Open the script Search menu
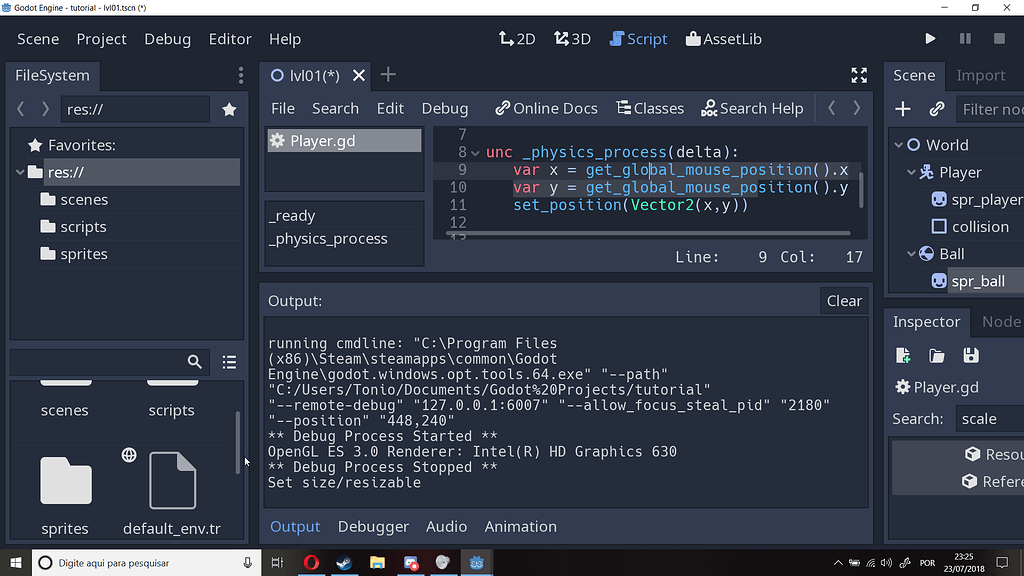This screenshot has width=1024, height=576. (335, 108)
